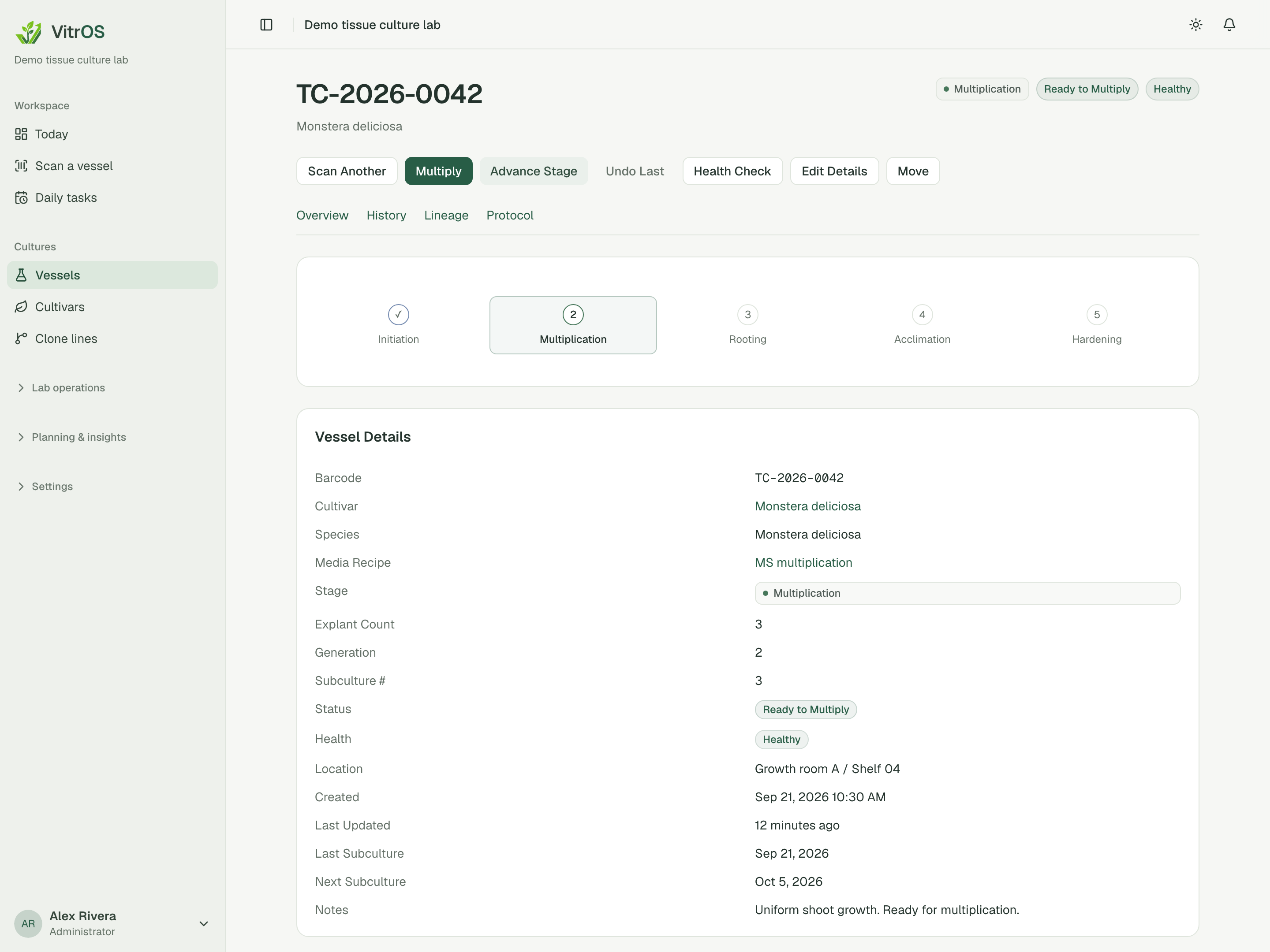The image size is (1270, 952).
Task: Select step 2 Multiplication in stage tracker
Action: (x=573, y=325)
